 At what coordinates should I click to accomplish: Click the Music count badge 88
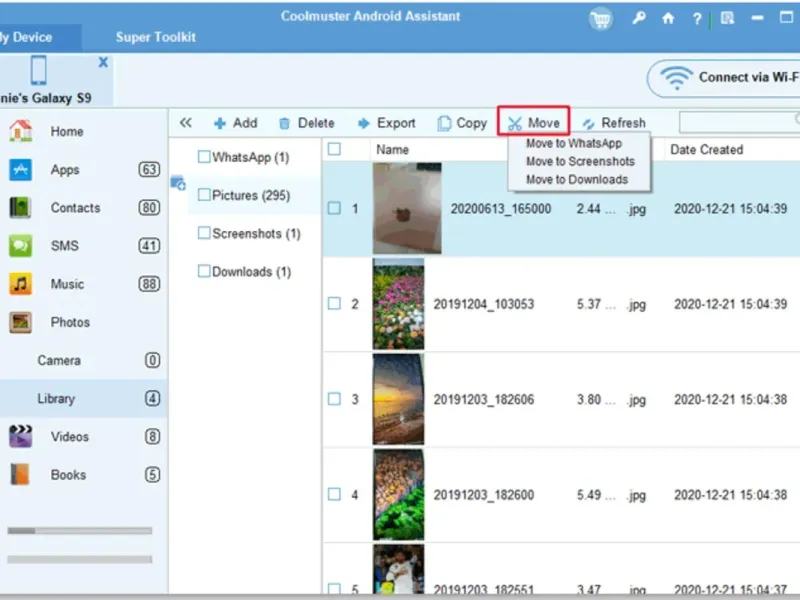coord(149,284)
